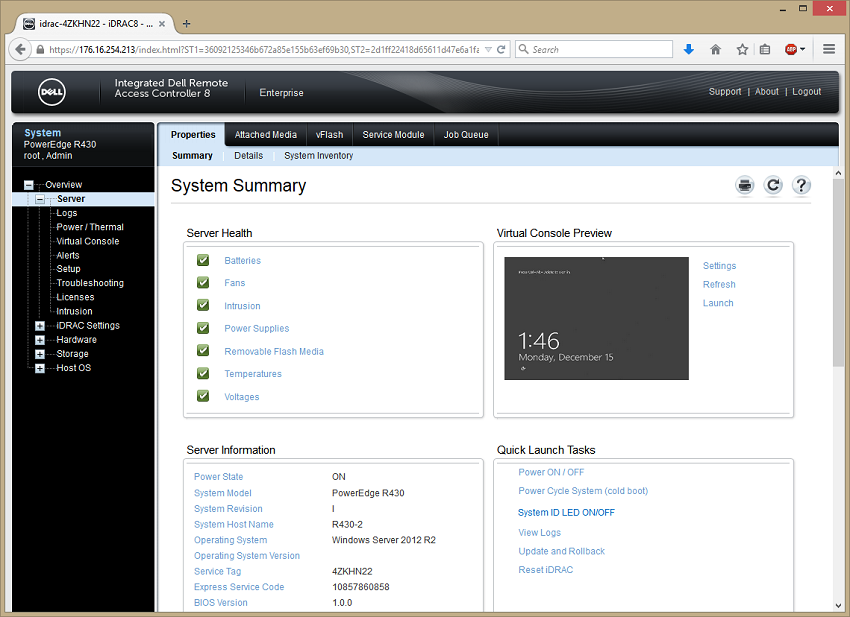850x617 pixels.
Task: Click the padlock site security icon
Action: tap(40, 49)
